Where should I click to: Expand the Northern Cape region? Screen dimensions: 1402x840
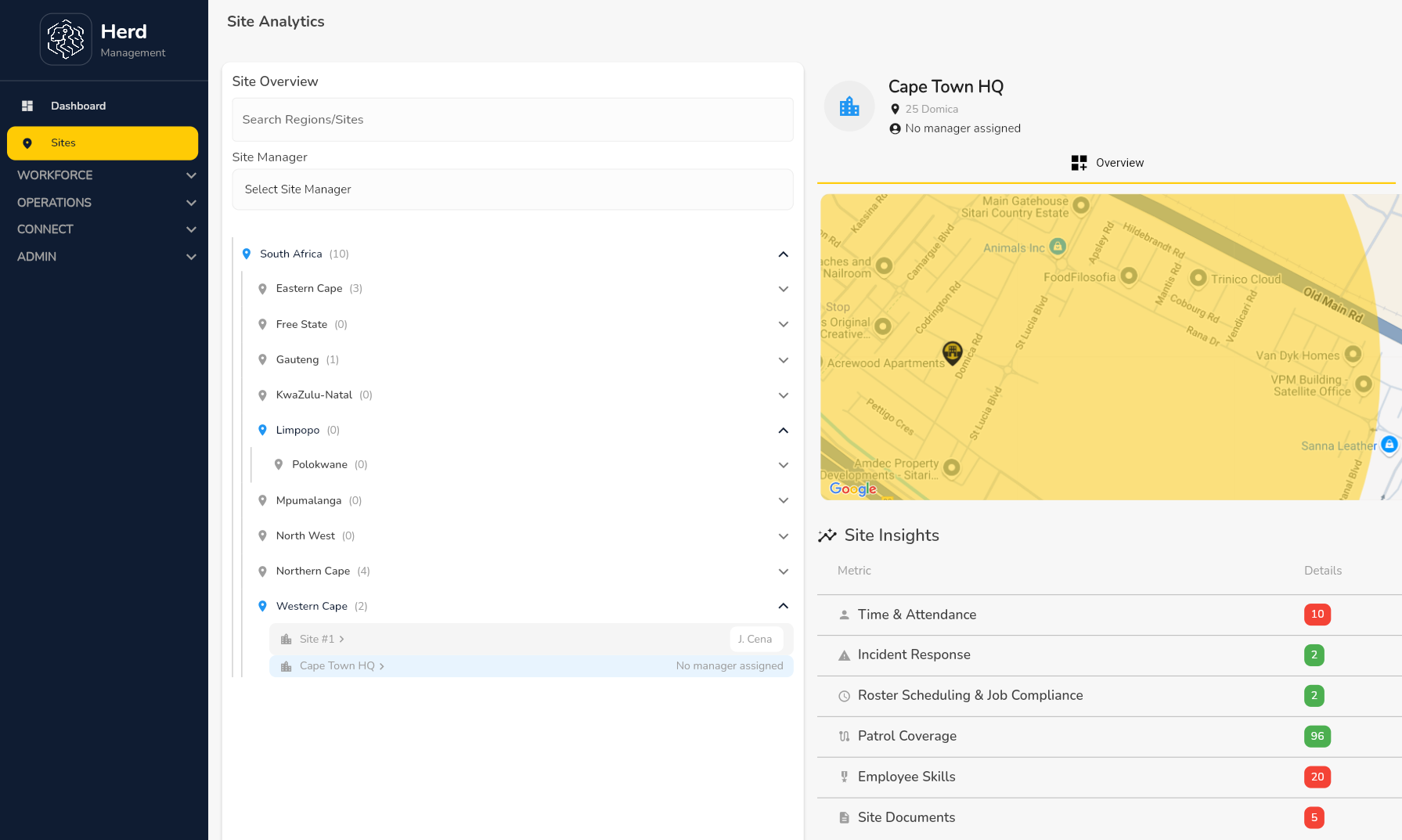point(784,571)
